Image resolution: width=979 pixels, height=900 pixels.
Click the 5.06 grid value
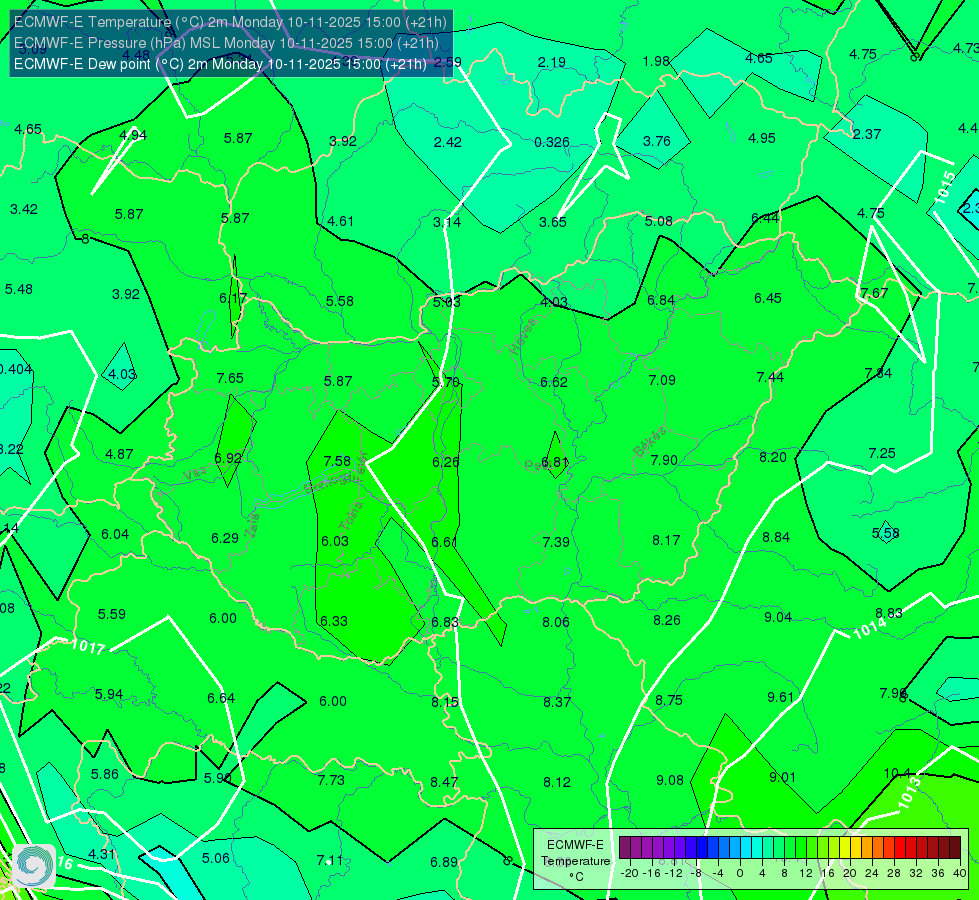click(215, 858)
